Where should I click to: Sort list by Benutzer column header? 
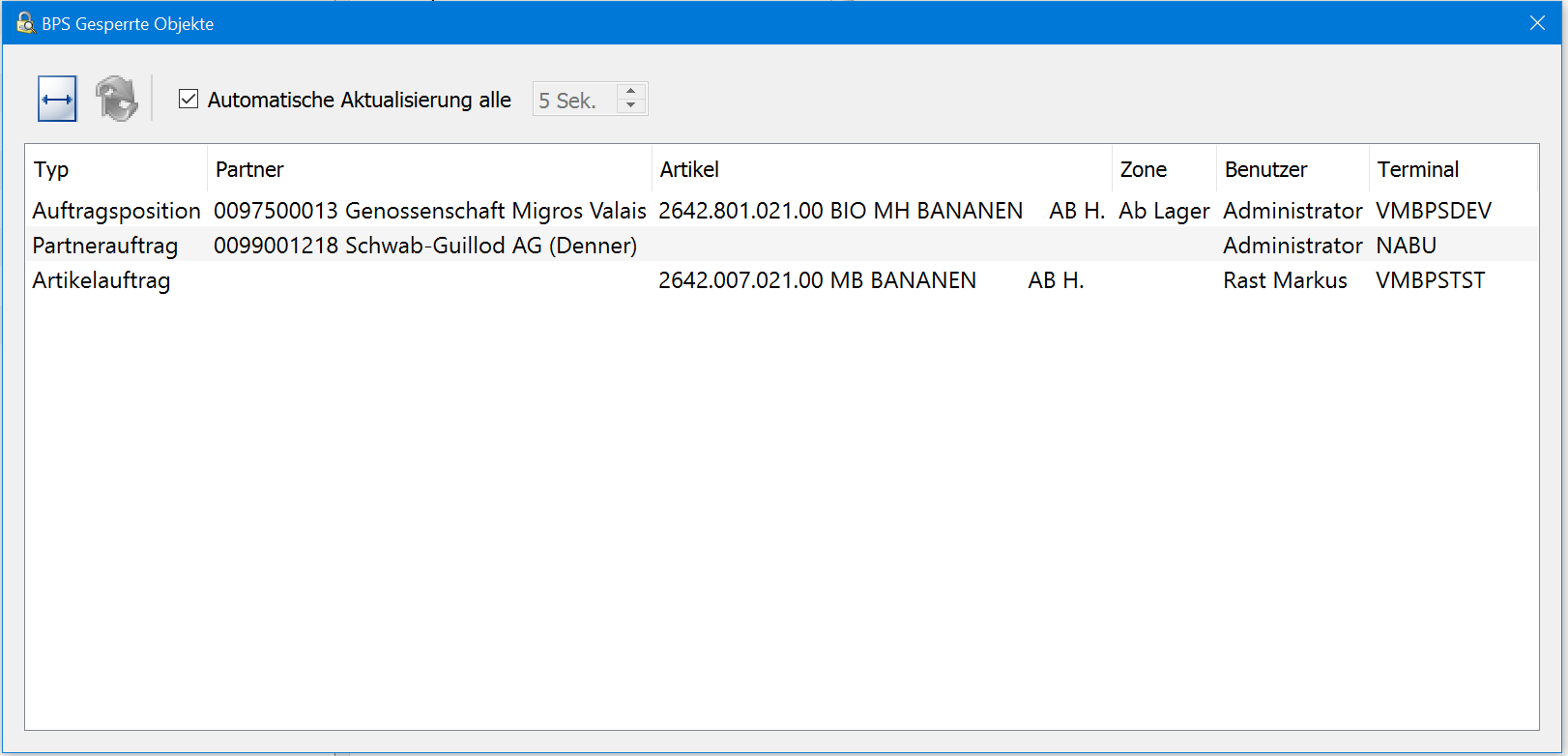coord(1265,170)
